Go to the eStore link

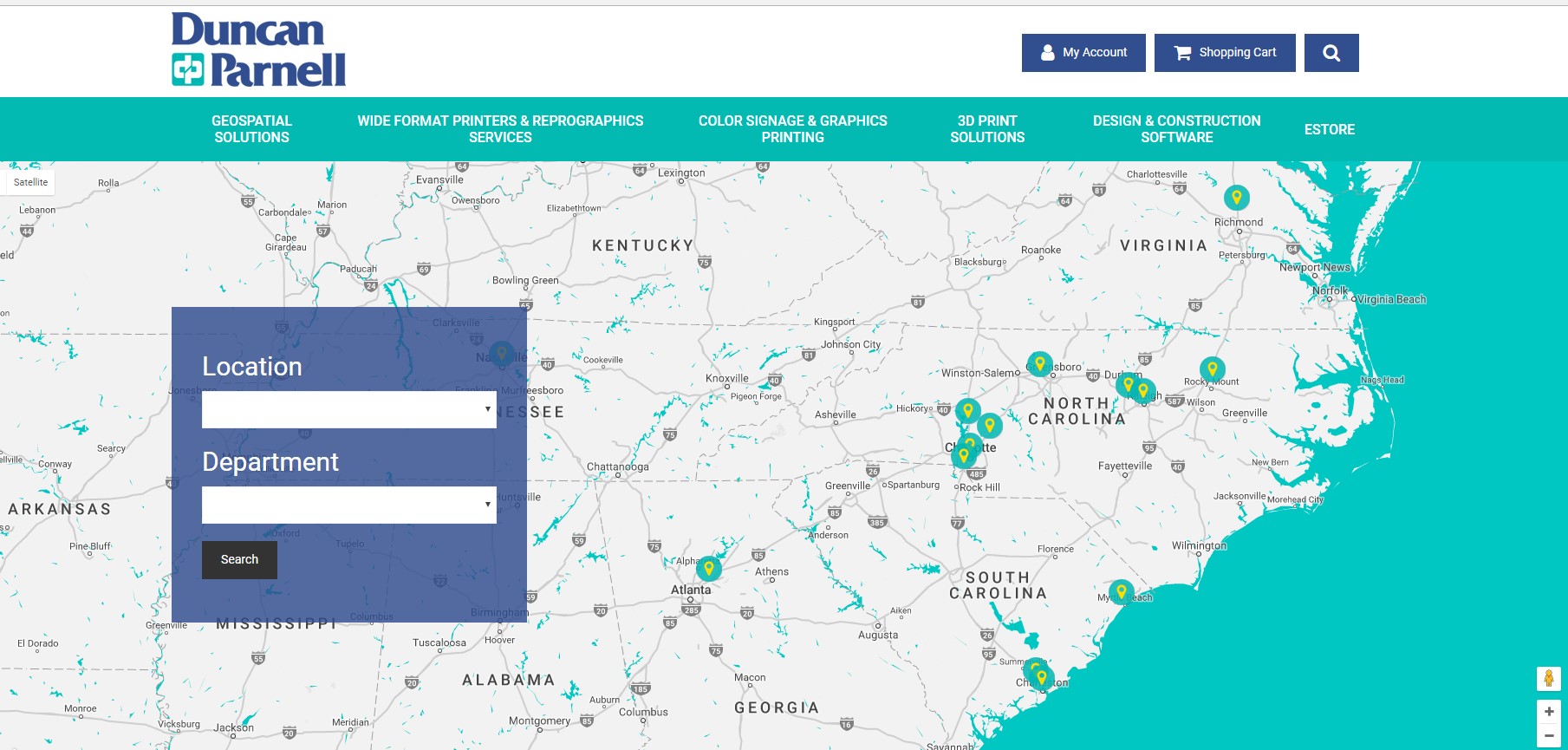coord(1330,129)
